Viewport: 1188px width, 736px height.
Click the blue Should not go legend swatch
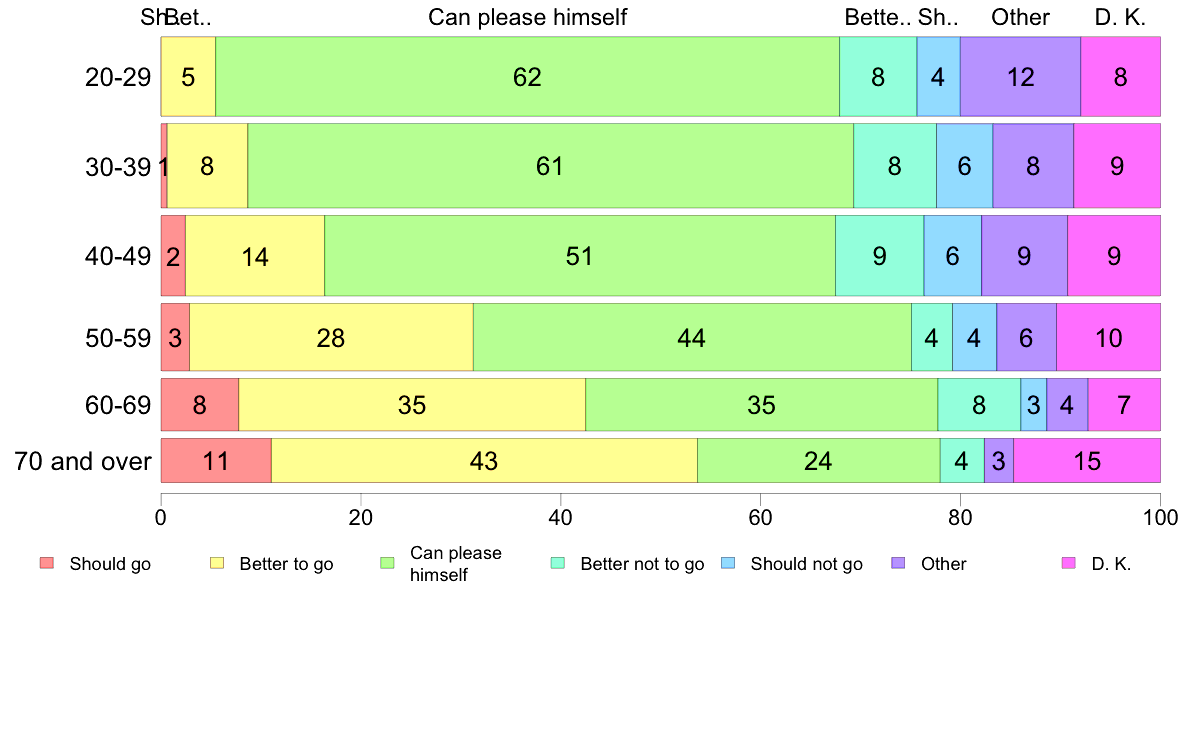pyautogui.click(x=728, y=562)
